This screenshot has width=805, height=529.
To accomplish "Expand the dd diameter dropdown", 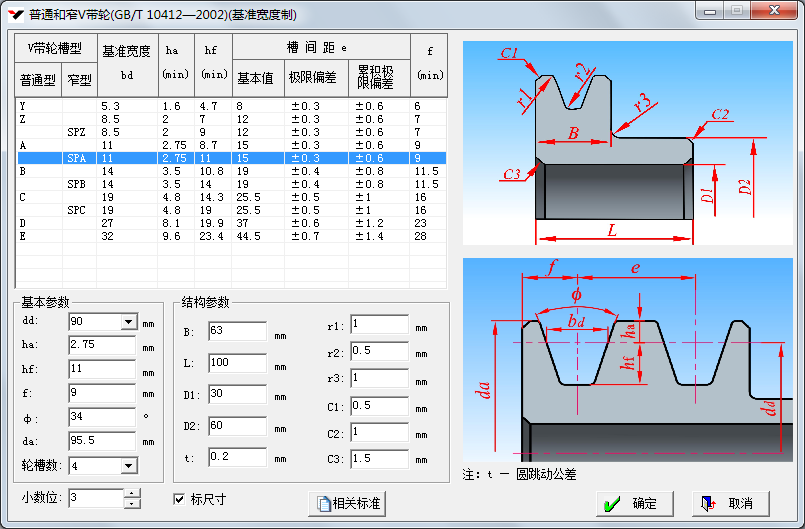I will (x=128, y=322).
